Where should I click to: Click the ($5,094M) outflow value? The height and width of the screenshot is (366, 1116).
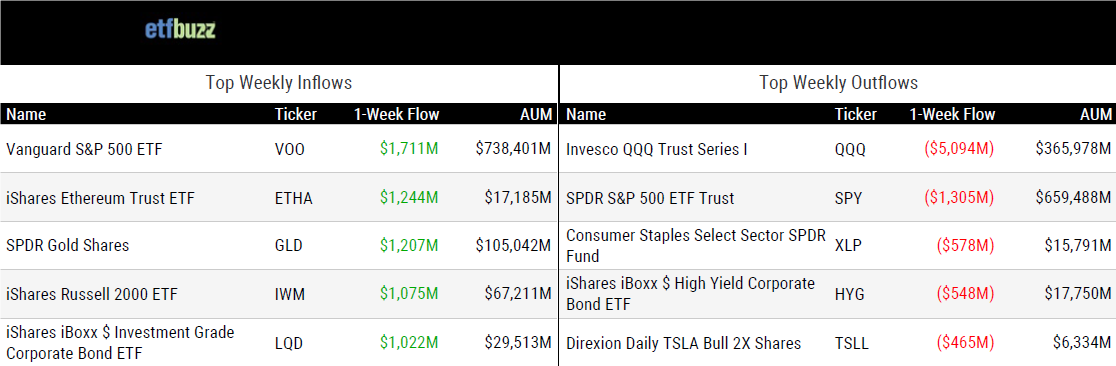coord(959,149)
